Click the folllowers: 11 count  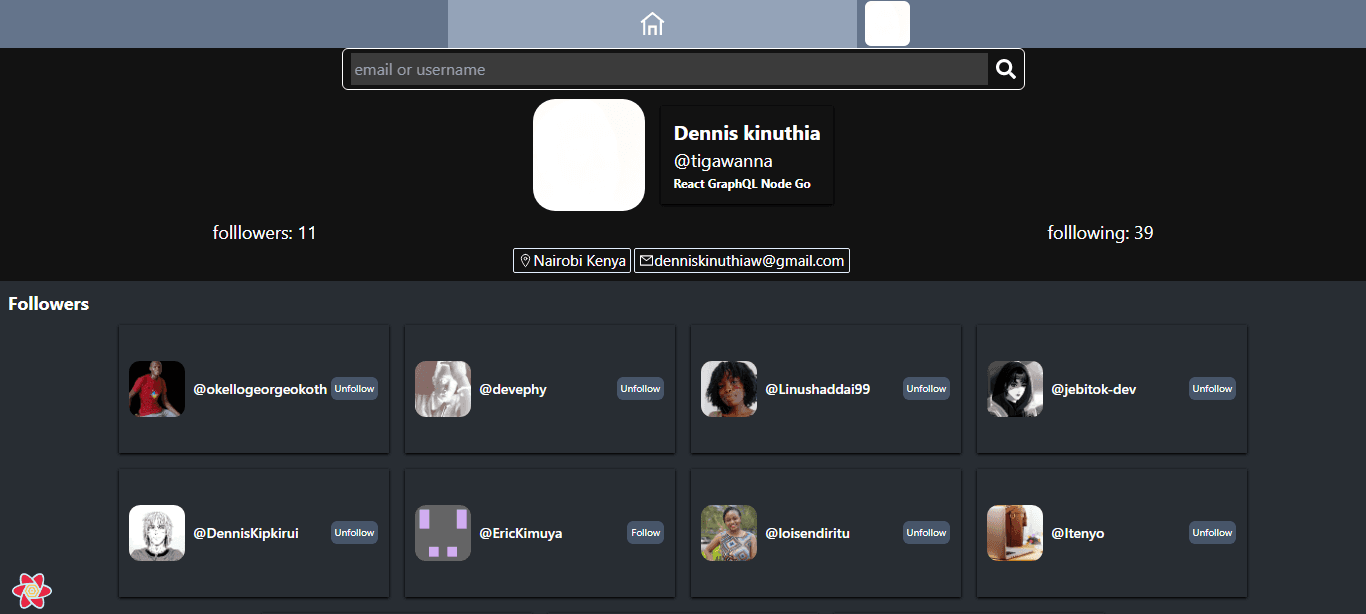click(264, 233)
